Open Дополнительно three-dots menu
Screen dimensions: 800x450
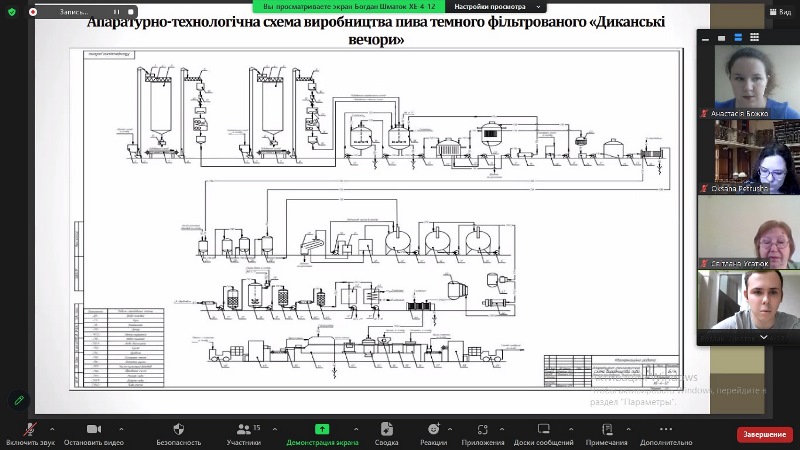point(666,429)
